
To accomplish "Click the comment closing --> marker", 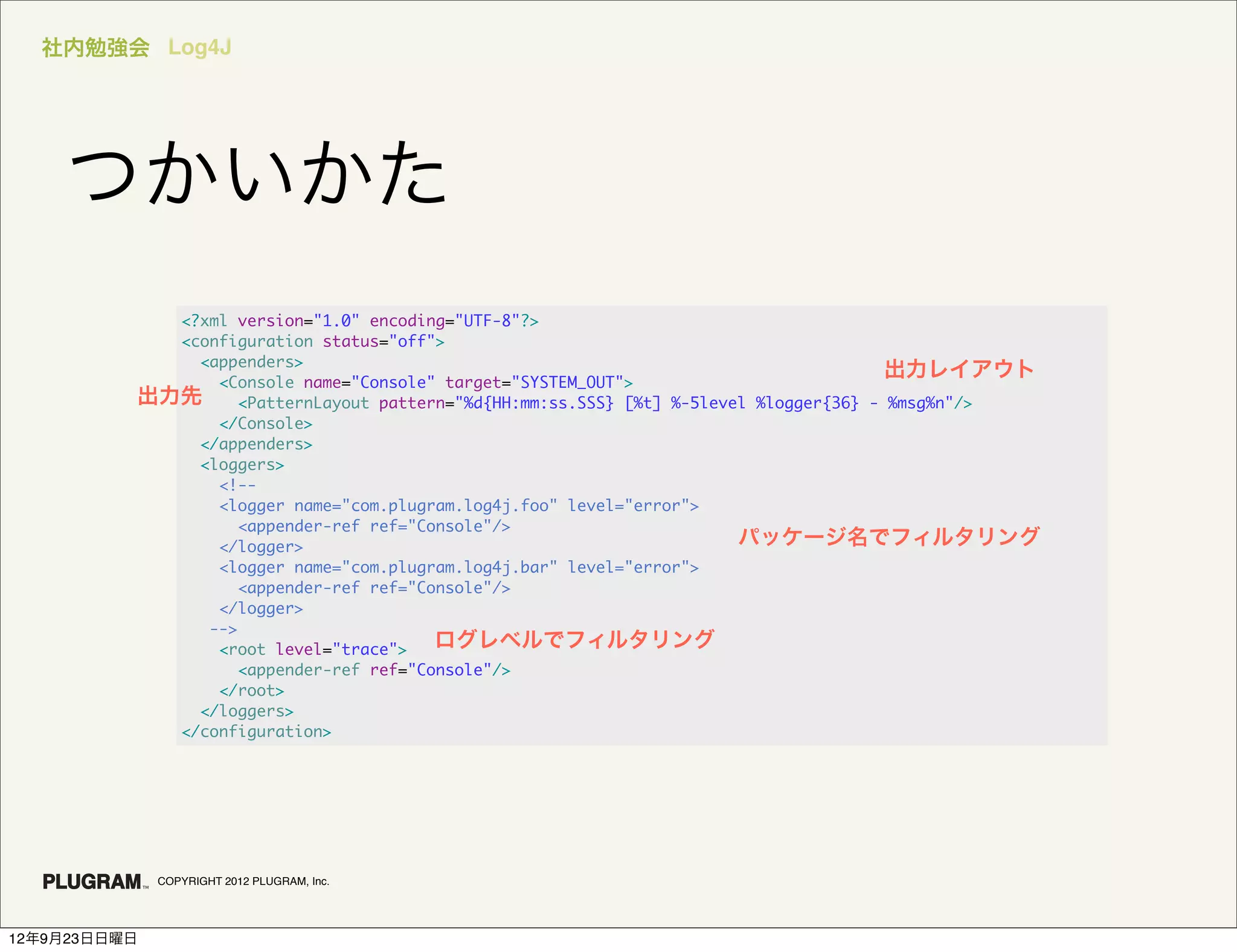I will (223, 629).
